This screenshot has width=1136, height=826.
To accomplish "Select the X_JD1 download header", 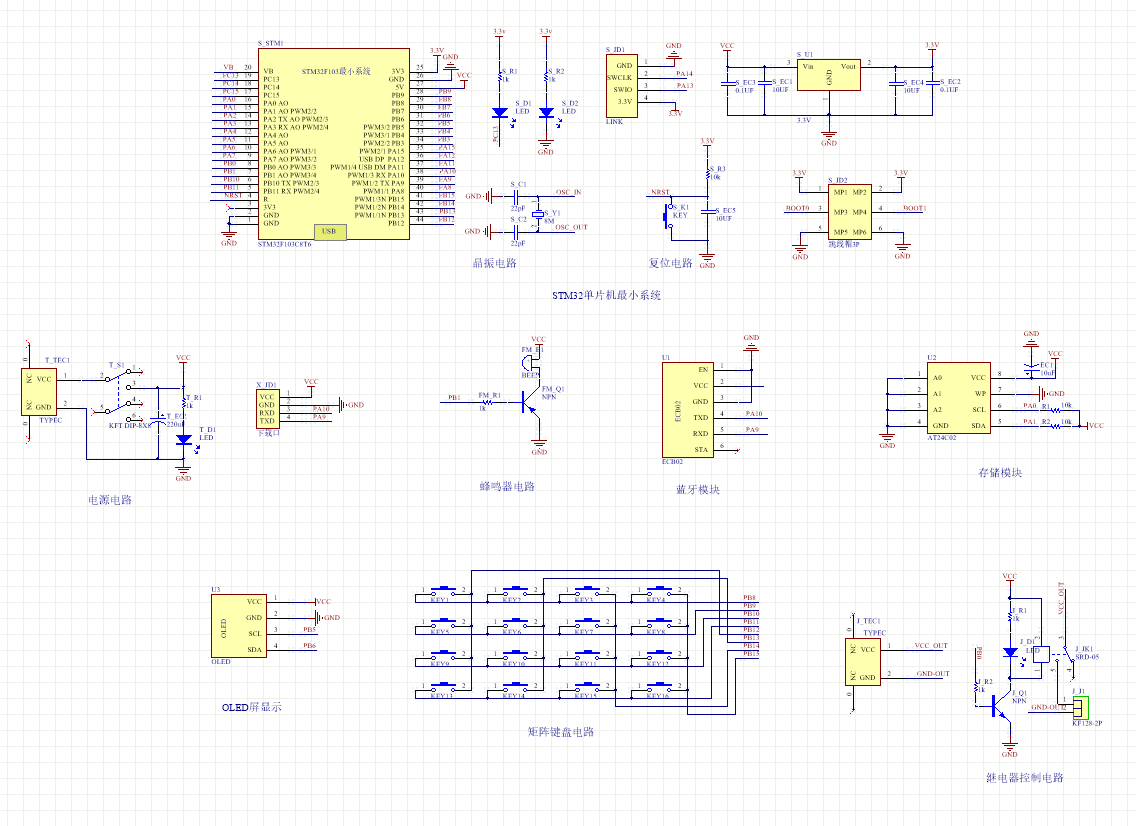I will click(267, 409).
